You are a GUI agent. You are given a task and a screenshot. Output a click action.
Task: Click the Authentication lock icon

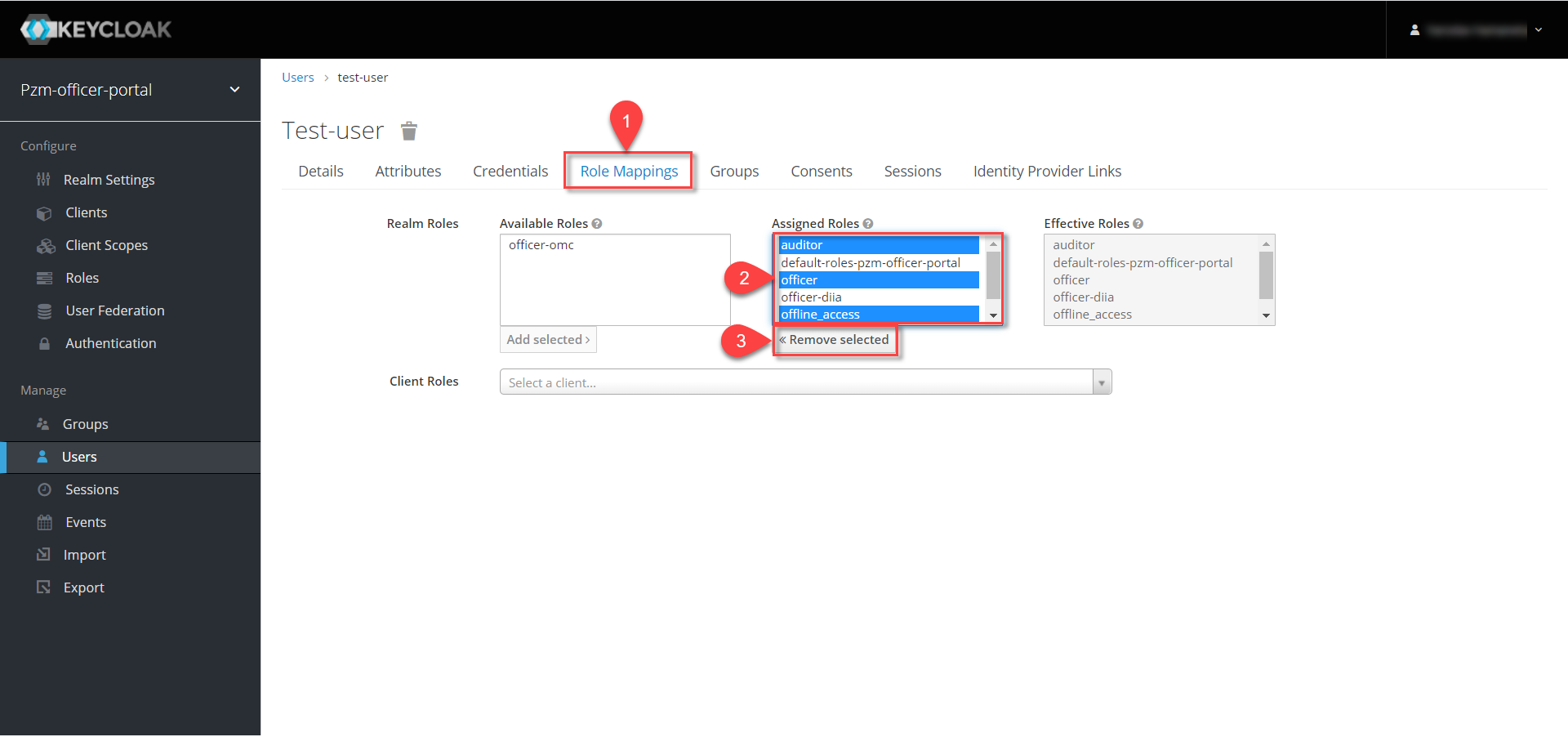[44, 344]
